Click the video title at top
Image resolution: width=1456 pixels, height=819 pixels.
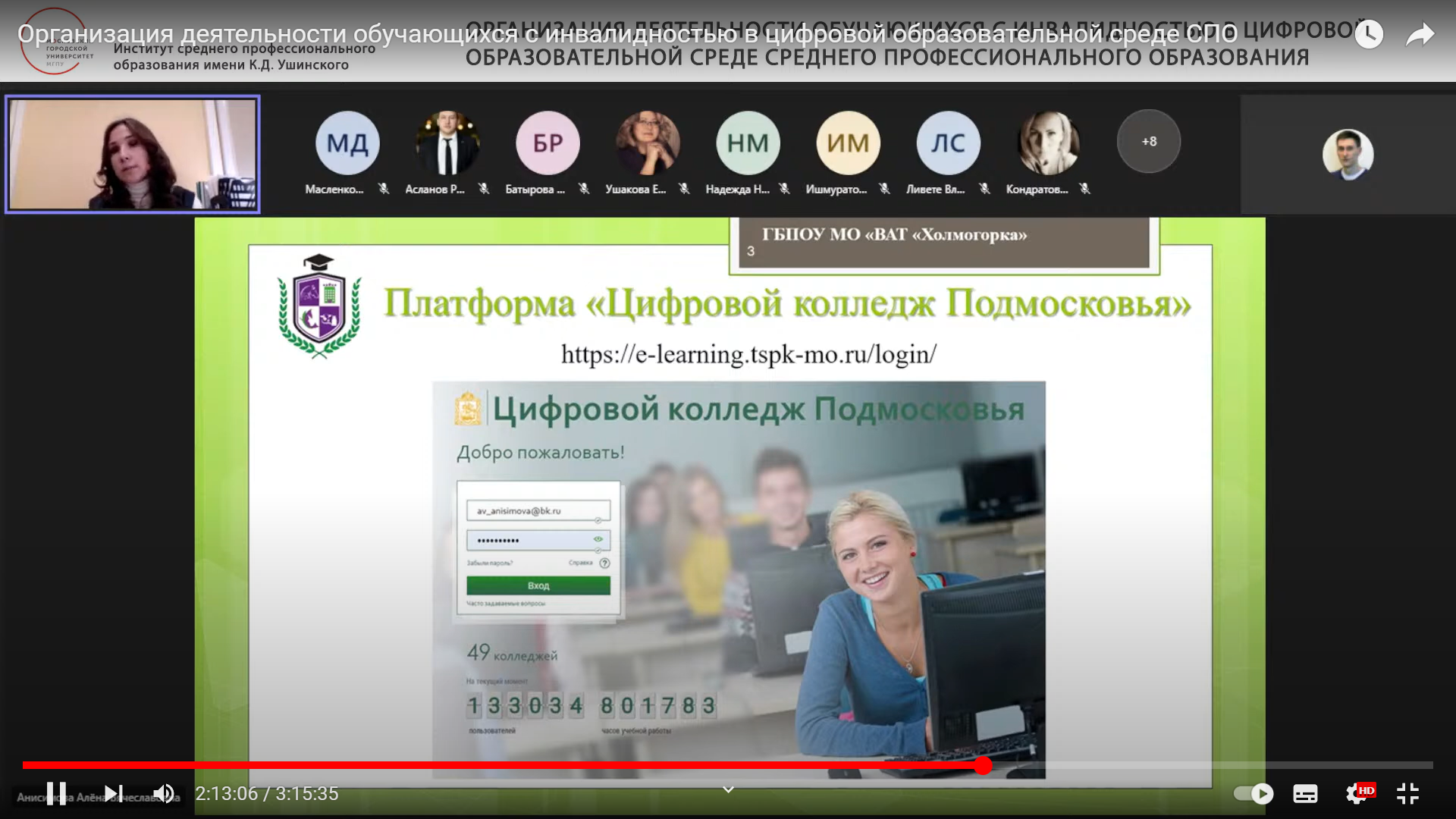[x=626, y=34]
